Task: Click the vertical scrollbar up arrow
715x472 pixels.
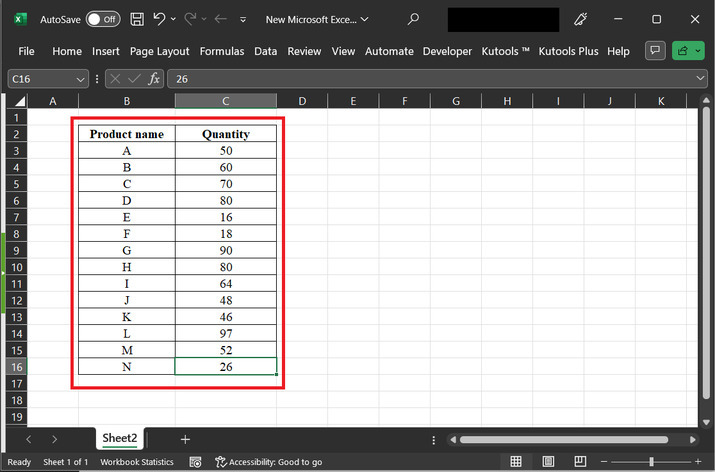Action: (x=706, y=100)
